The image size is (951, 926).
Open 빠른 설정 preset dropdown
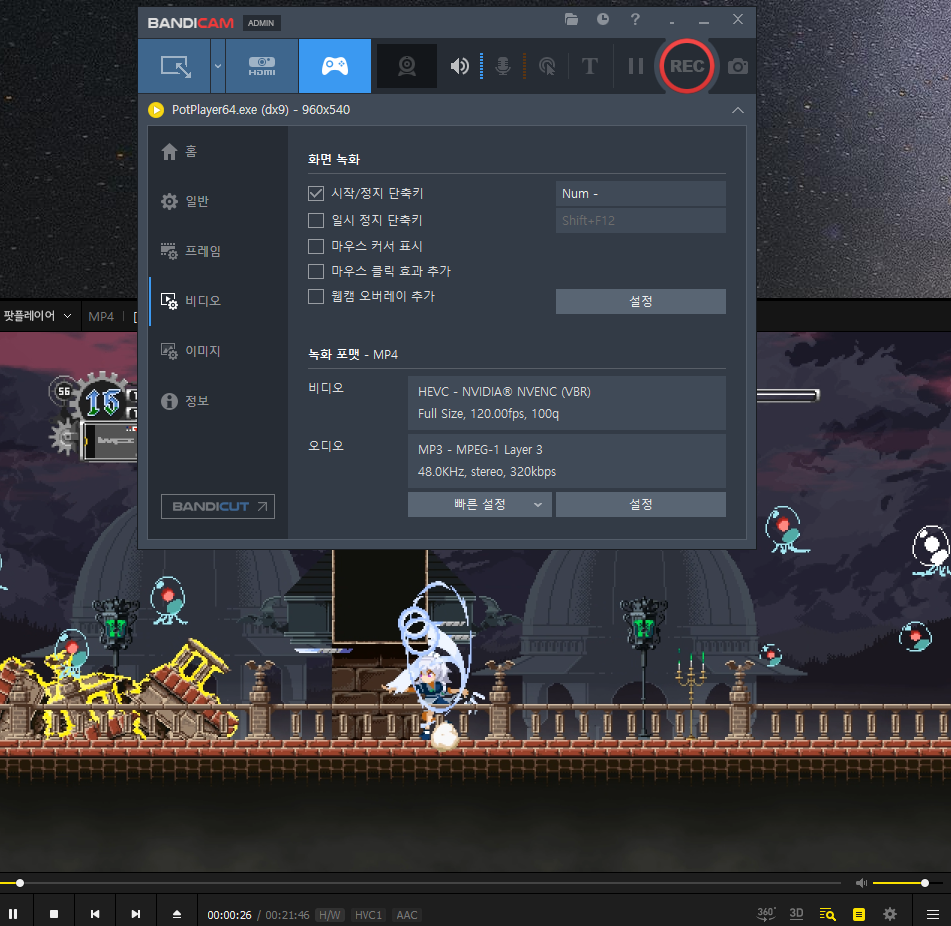(x=480, y=505)
